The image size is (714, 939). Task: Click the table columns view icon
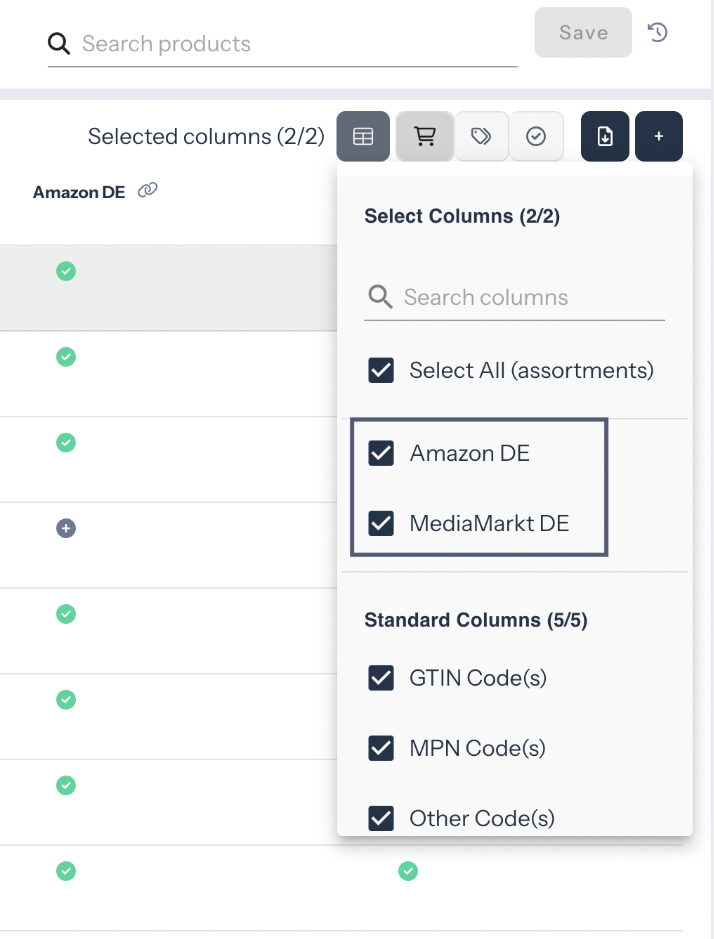(x=363, y=136)
